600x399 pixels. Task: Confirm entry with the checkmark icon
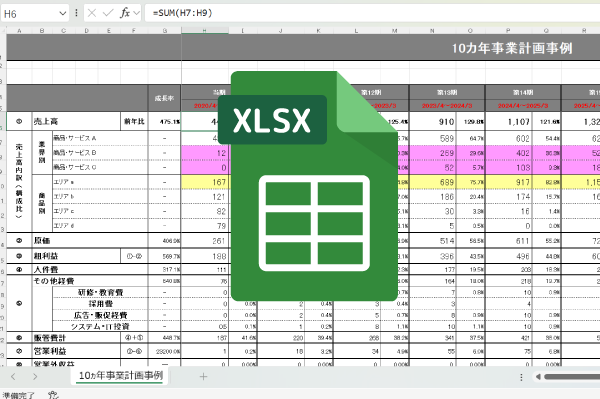[x=108, y=13]
